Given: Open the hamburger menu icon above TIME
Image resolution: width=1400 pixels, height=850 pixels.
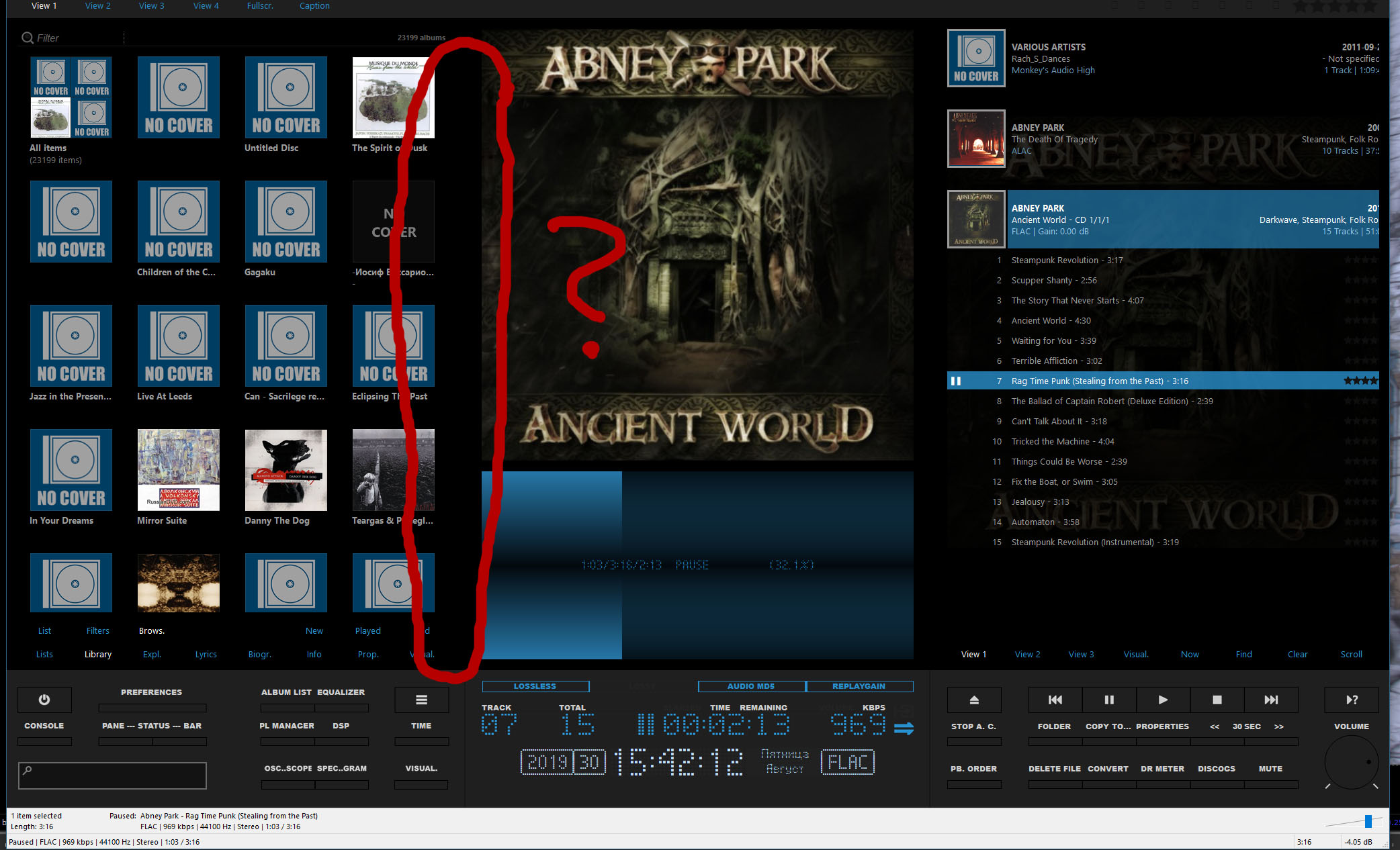Looking at the screenshot, I should [x=421, y=700].
